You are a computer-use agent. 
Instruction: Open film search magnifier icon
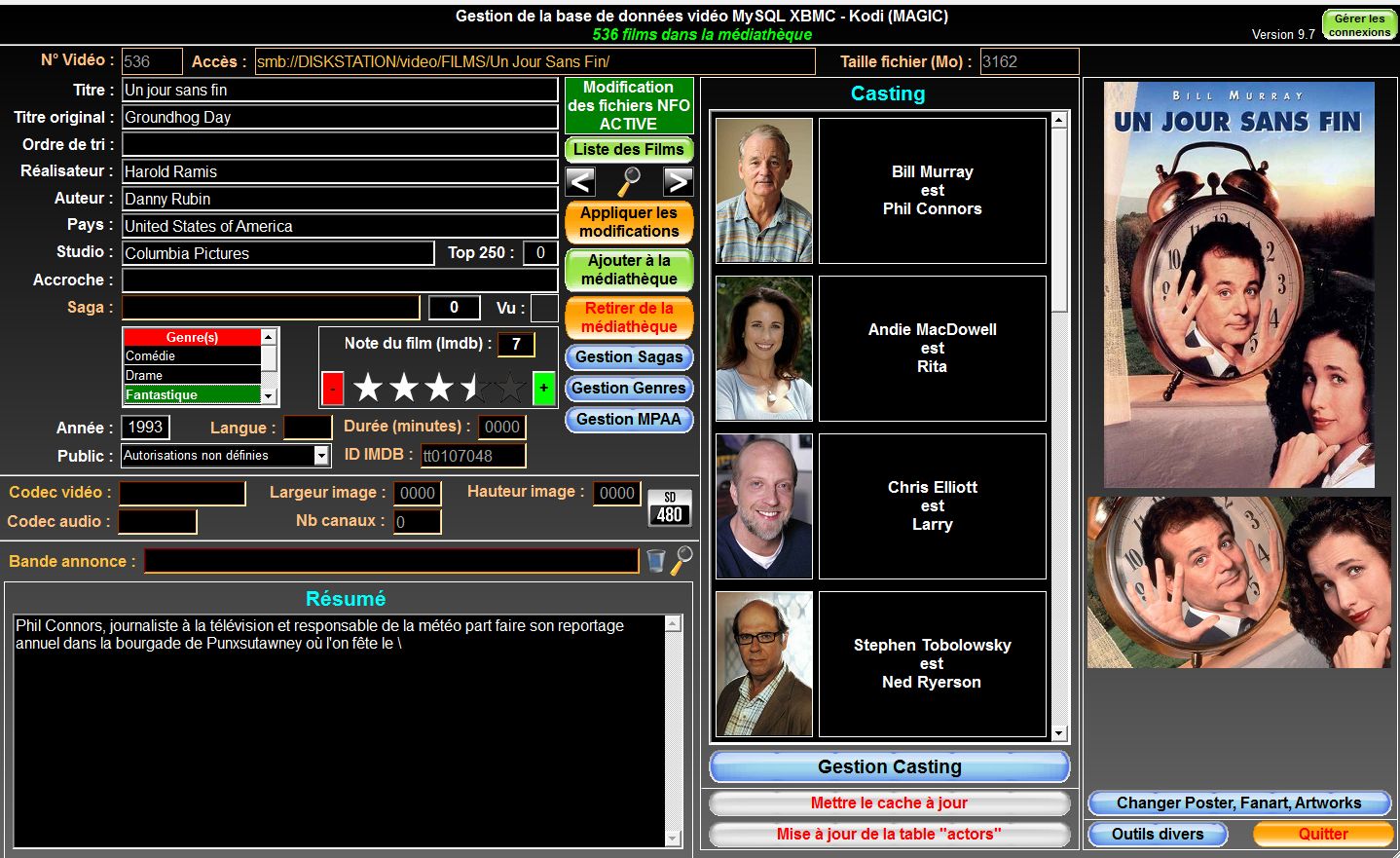click(629, 181)
